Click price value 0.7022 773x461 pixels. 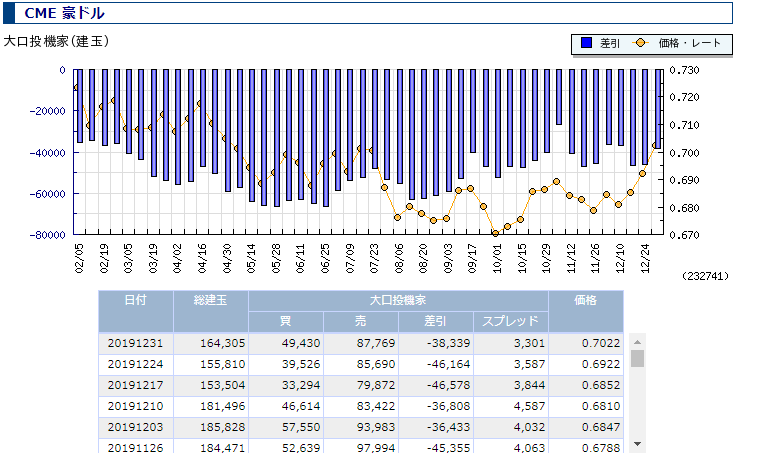point(601,343)
